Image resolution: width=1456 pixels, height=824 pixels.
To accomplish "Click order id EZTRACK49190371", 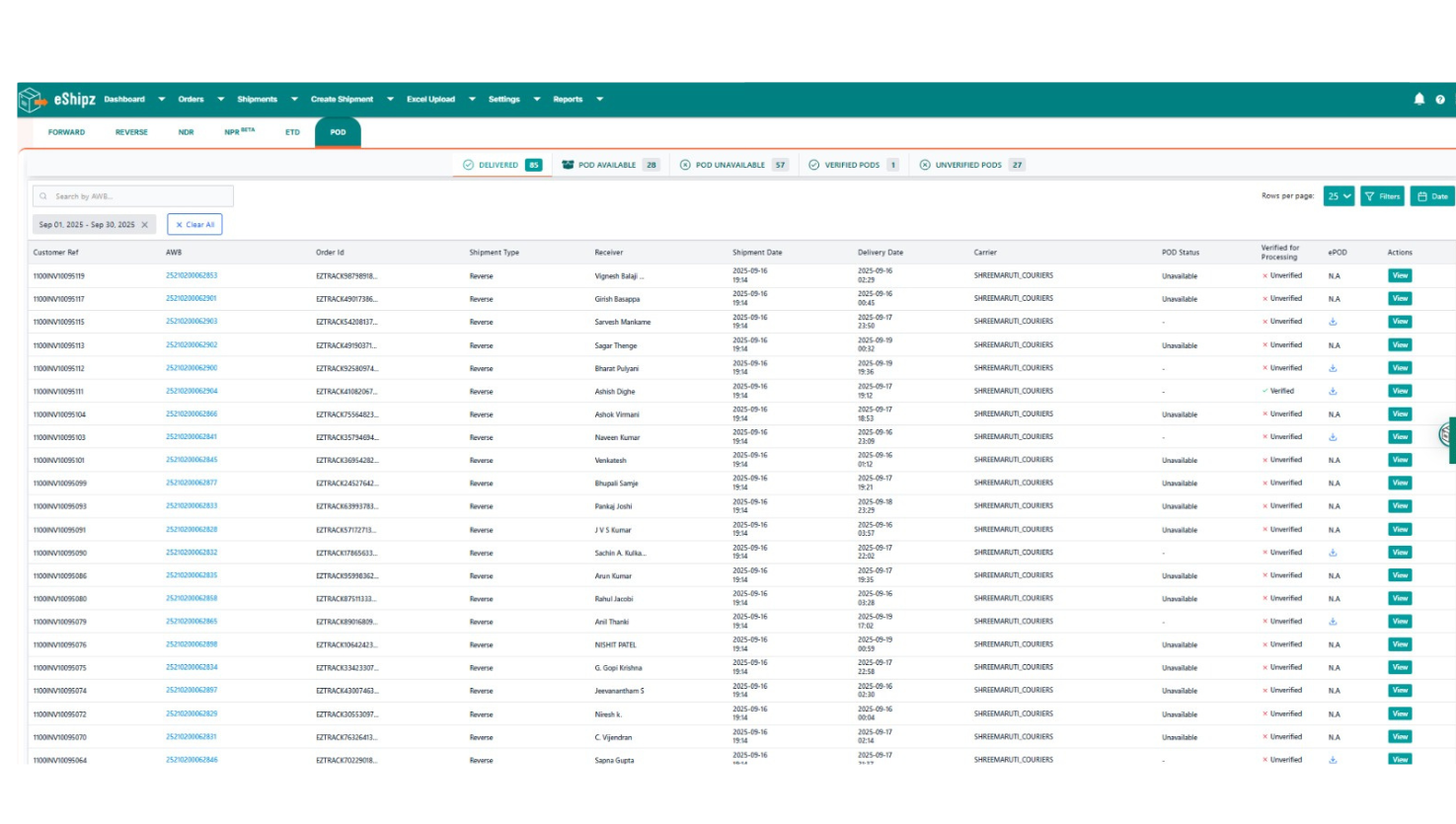I will [346, 345].
